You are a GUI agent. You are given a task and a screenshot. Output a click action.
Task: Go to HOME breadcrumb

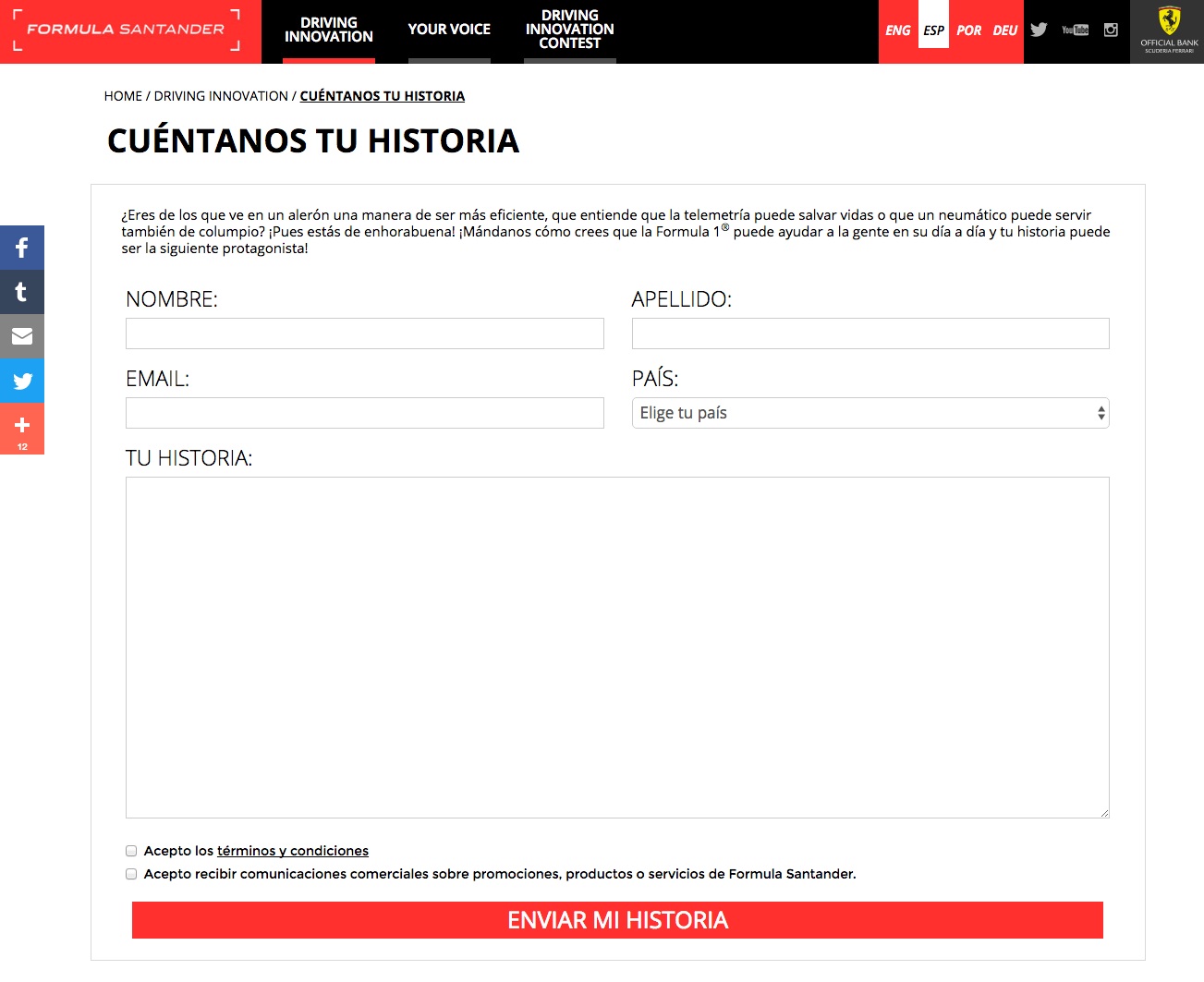click(x=123, y=96)
